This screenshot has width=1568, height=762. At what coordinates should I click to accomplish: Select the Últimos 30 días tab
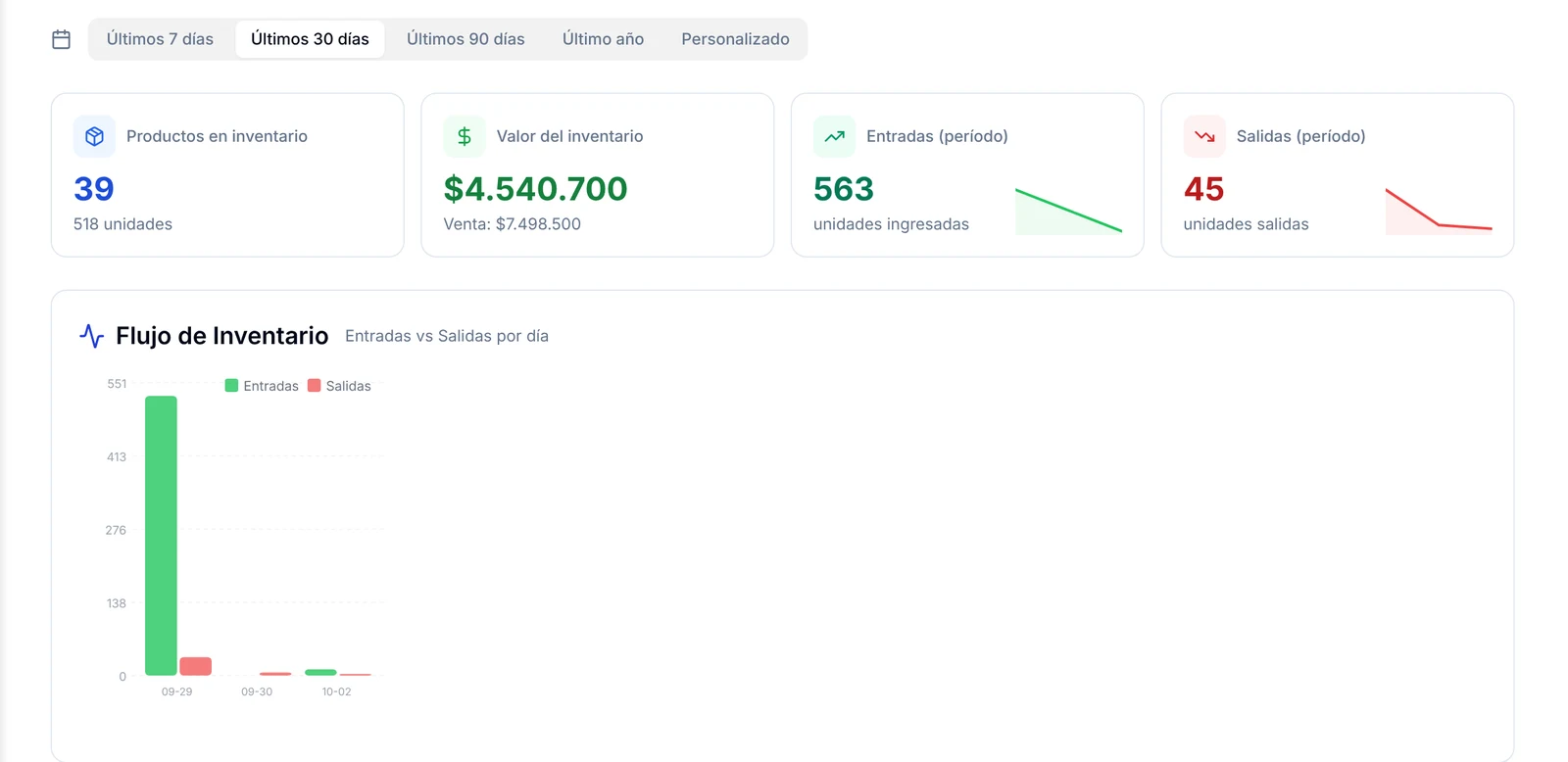310,39
